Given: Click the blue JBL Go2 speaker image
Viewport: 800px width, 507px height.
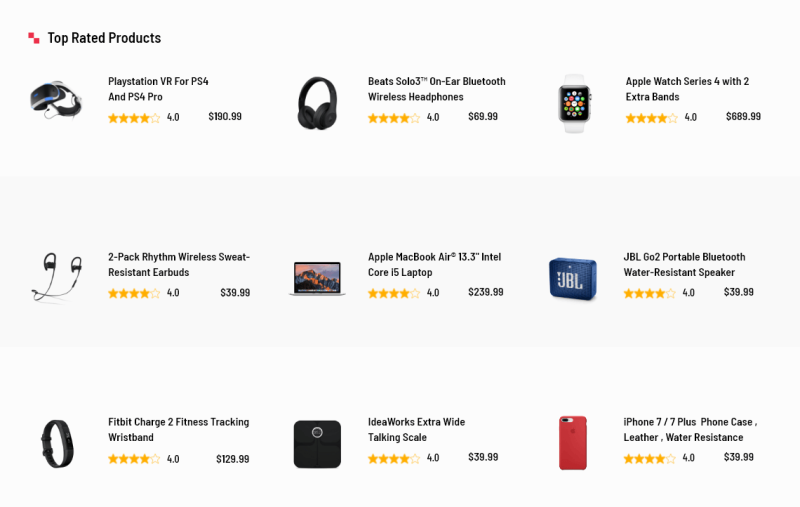Looking at the screenshot, I should click(572, 279).
